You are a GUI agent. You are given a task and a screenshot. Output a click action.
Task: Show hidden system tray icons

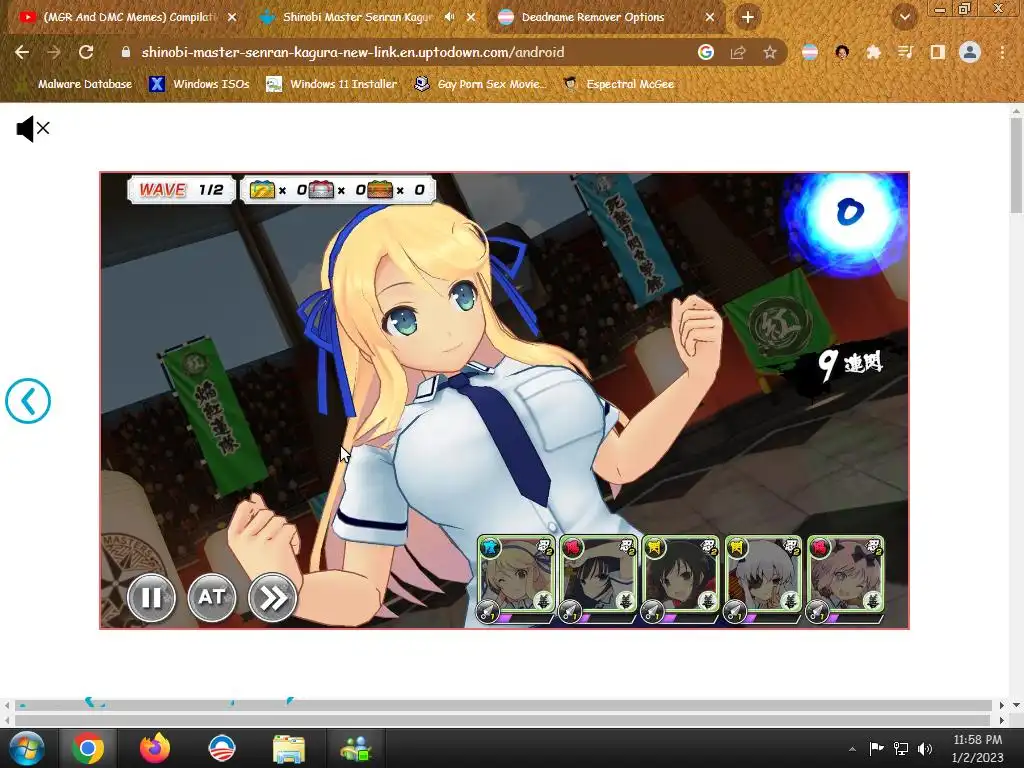852,749
